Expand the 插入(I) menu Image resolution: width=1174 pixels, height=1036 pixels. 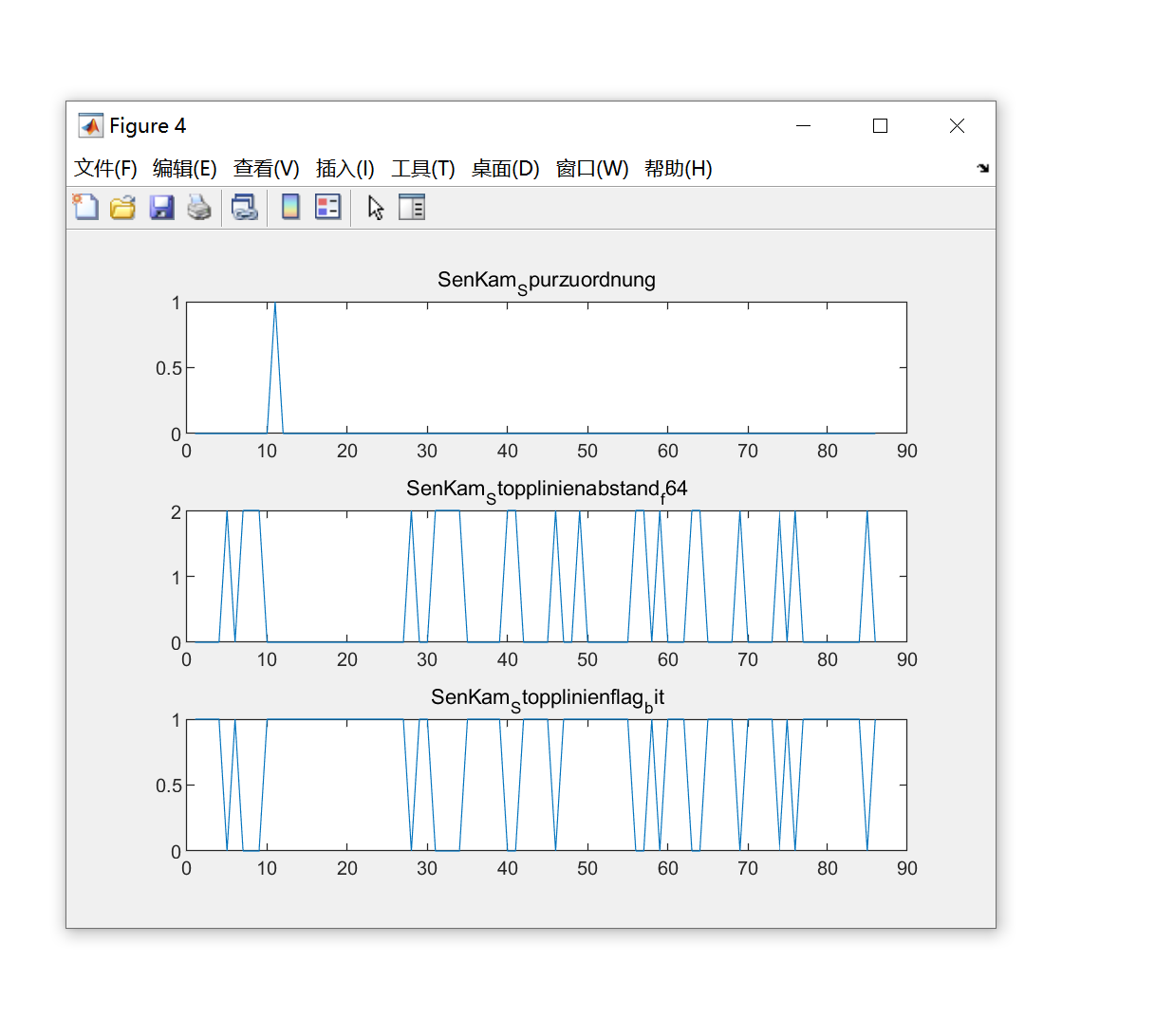tap(345, 169)
